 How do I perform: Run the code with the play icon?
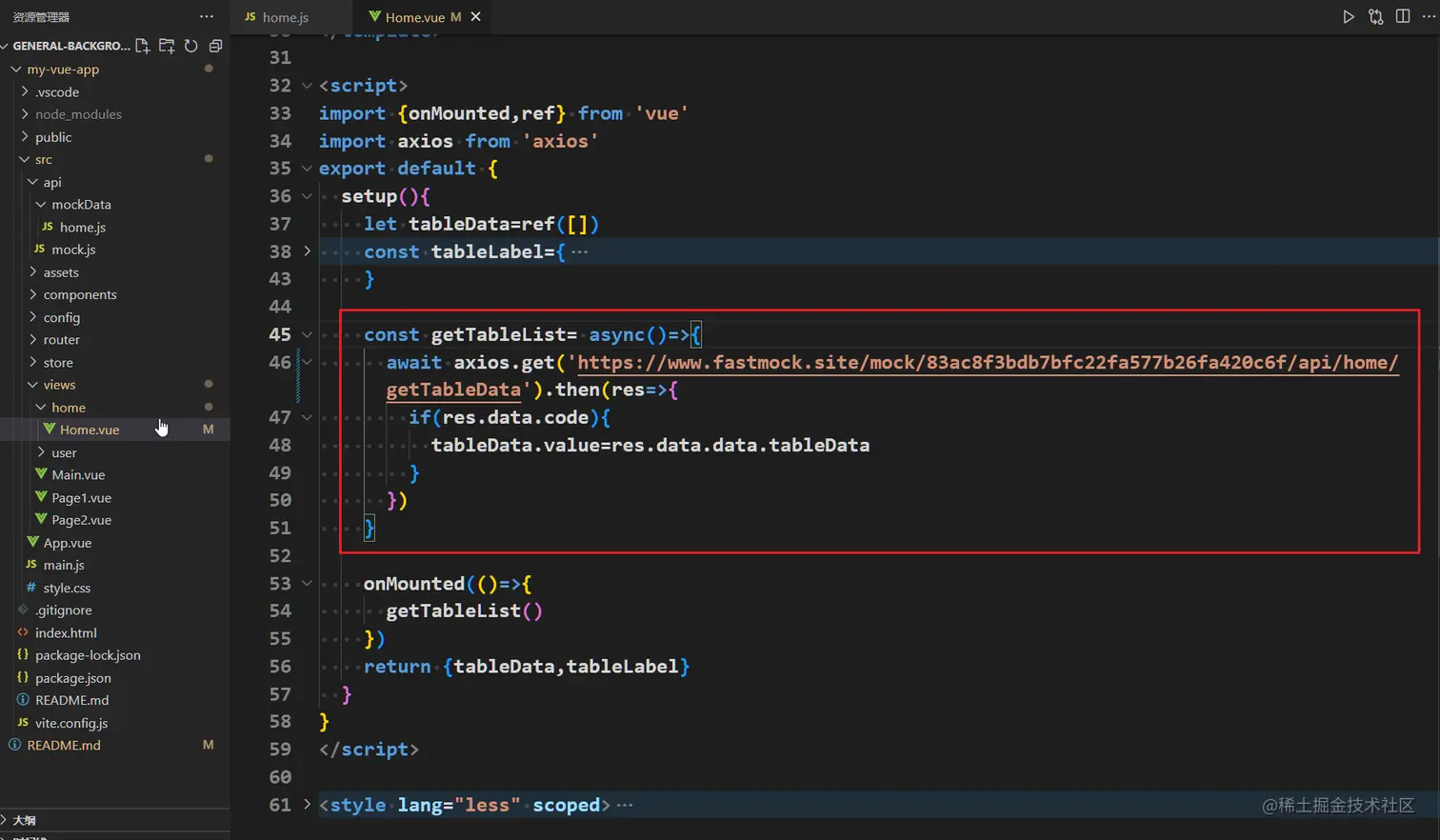1349,16
